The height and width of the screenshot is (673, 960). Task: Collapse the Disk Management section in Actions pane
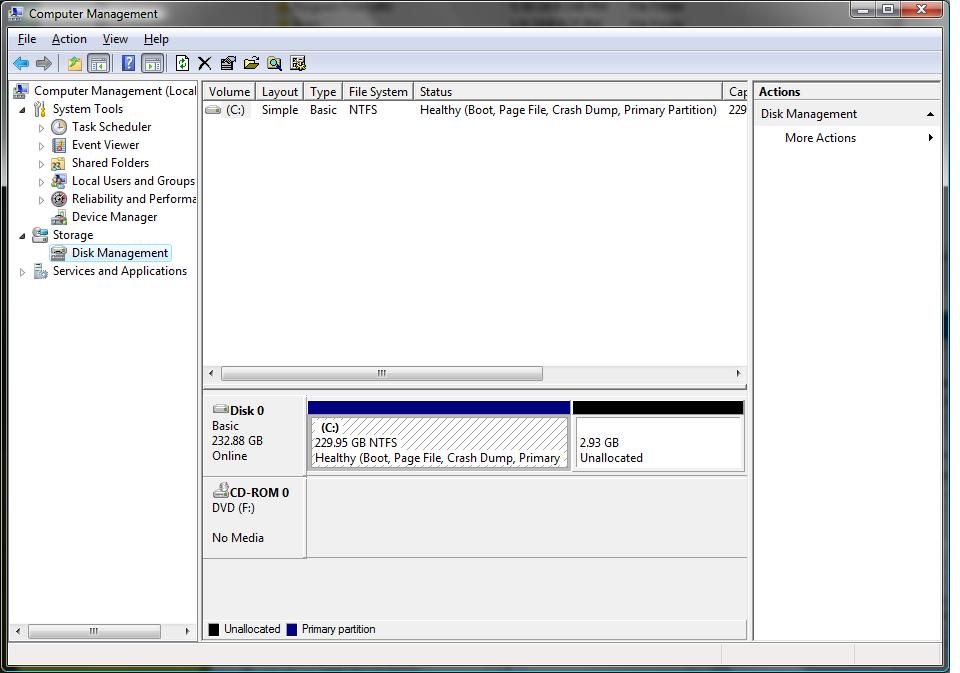(930, 115)
